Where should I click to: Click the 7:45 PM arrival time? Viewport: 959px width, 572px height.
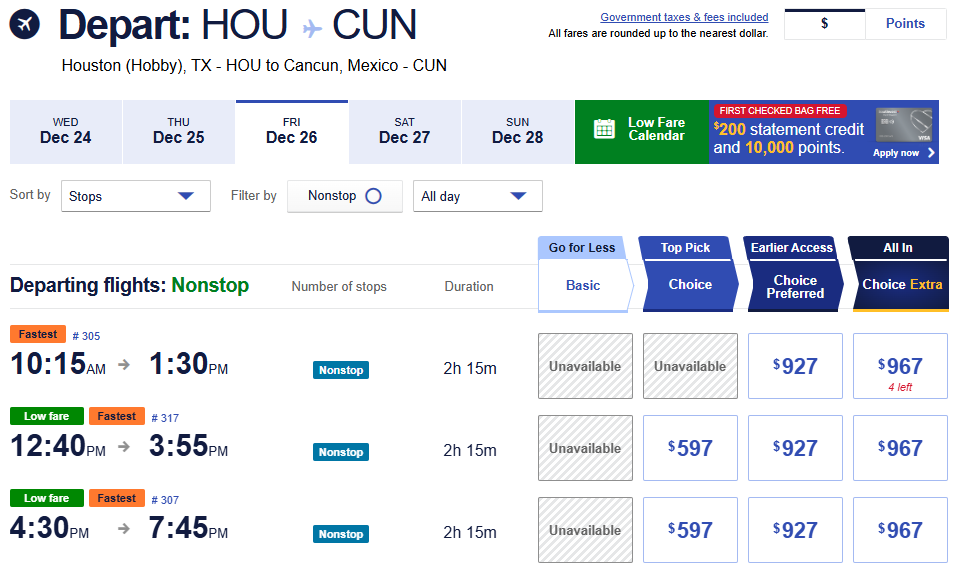coord(188,527)
